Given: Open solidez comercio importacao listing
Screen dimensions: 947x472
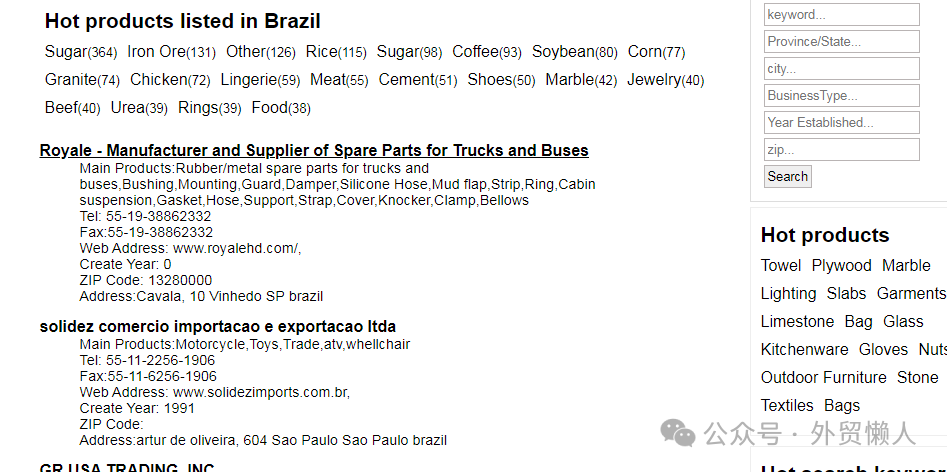Looking at the screenshot, I should pos(218,327).
